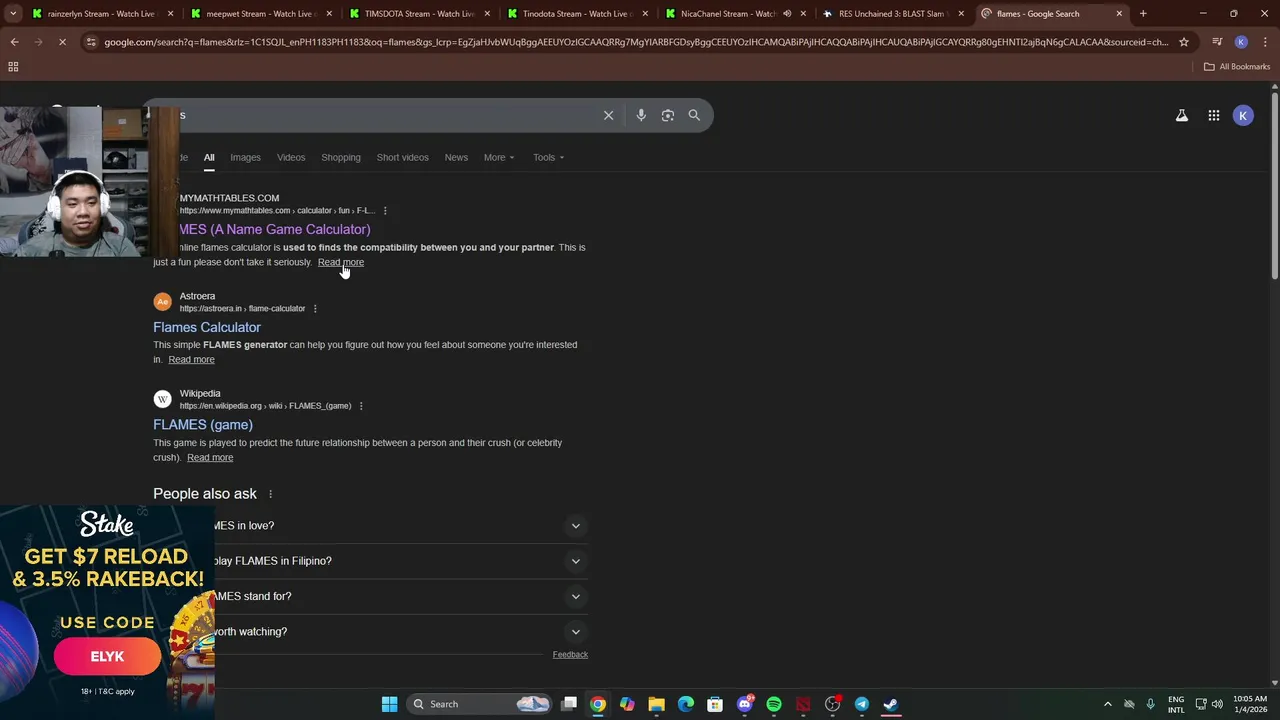This screenshot has width=1280, height=720.
Task: Select the Videos search tab
Action: pyautogui.click(x=291, y=157)
